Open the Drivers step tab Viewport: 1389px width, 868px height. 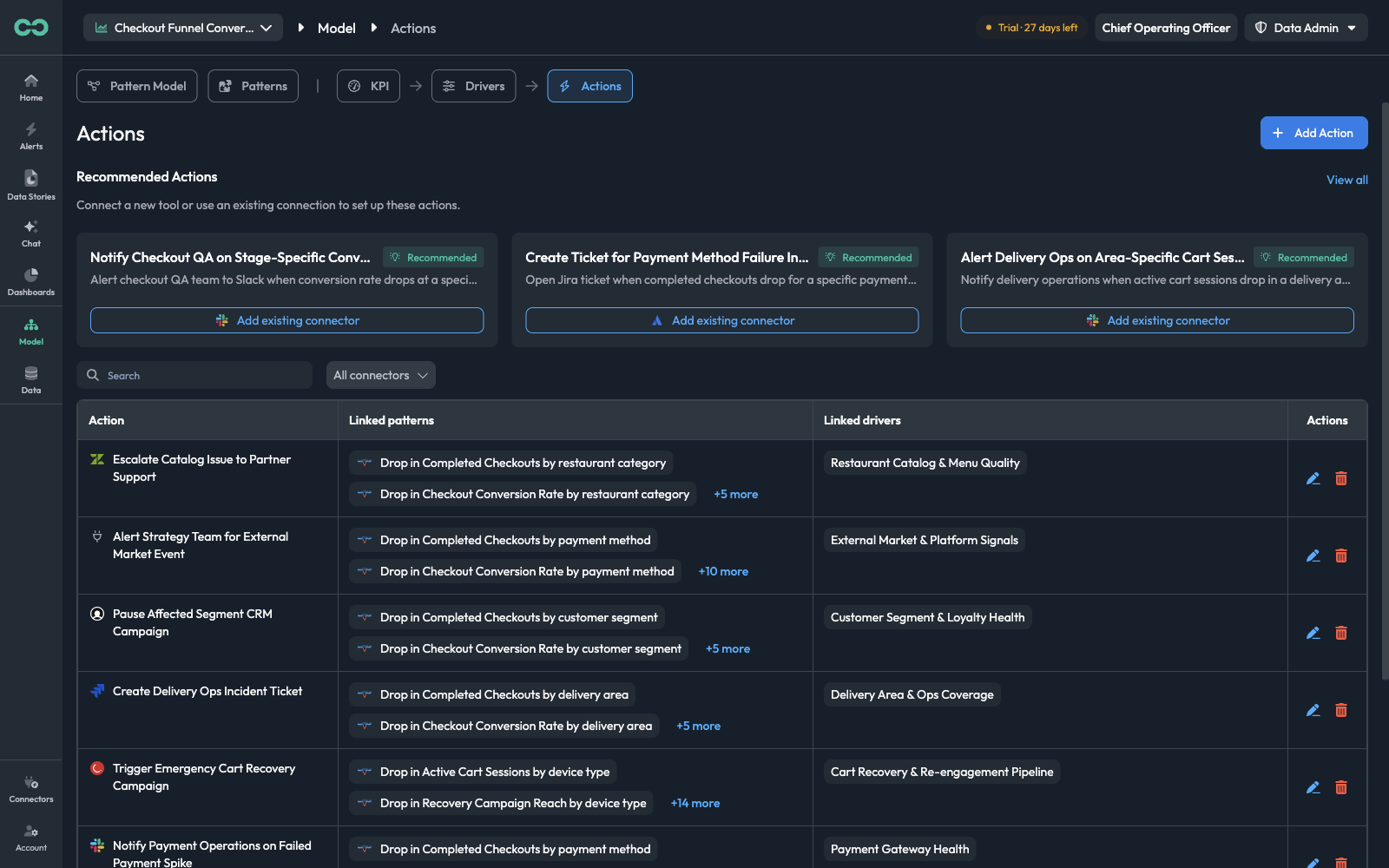(474, 86)
